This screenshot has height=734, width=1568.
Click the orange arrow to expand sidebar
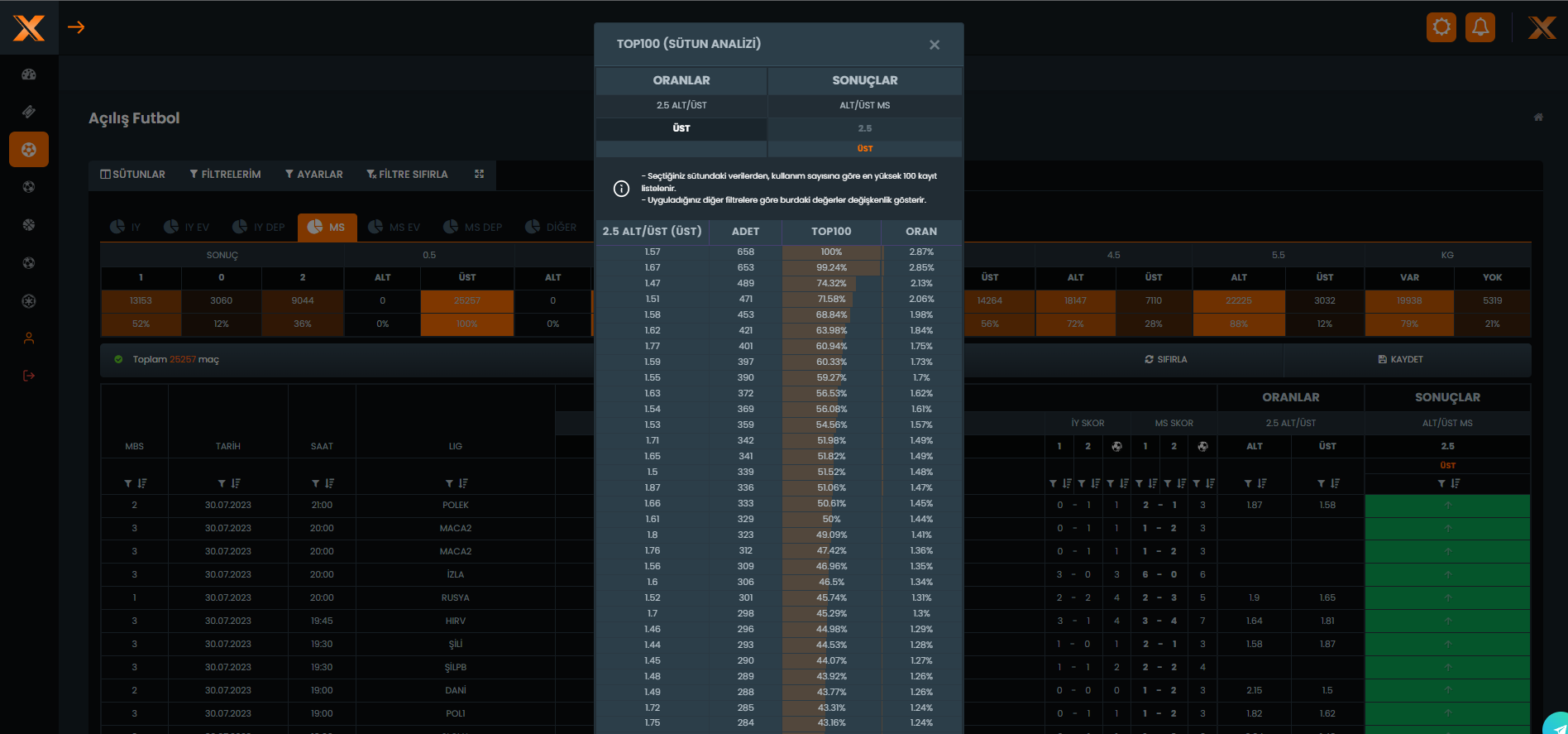[76, 27]
